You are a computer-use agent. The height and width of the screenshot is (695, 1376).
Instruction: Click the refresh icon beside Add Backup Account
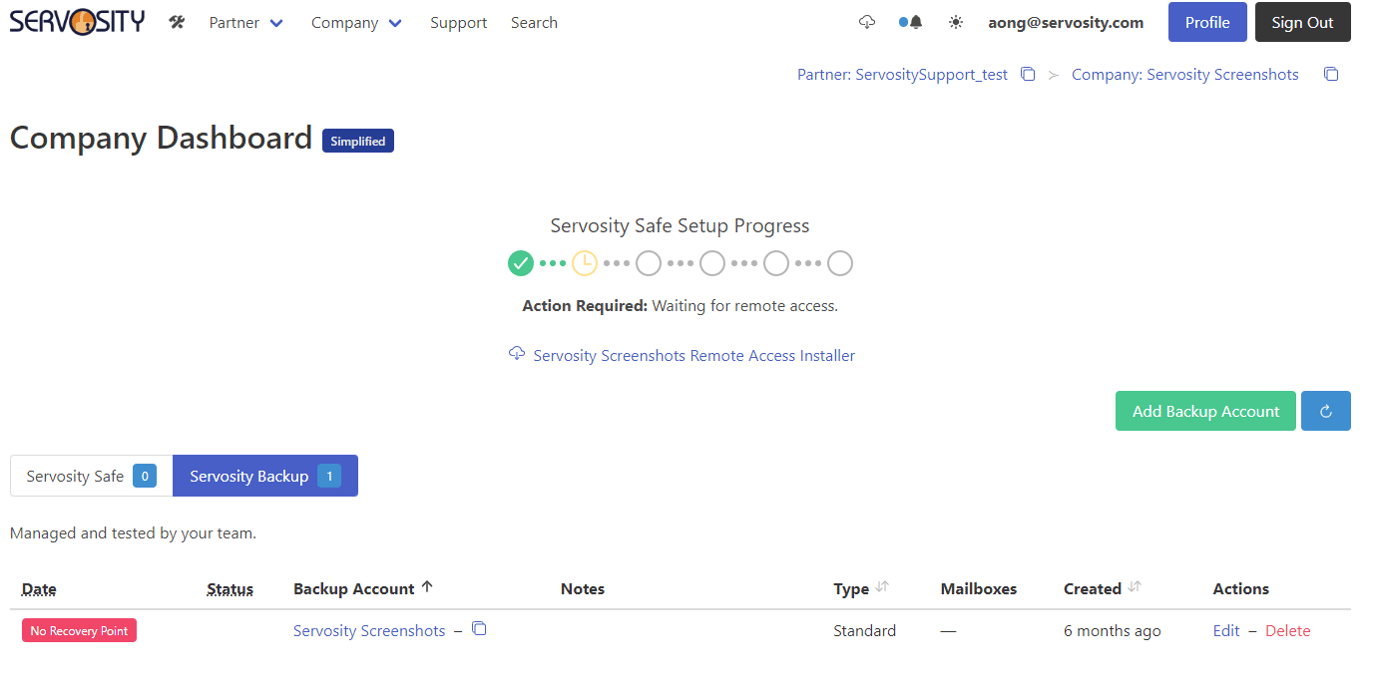1325,410
